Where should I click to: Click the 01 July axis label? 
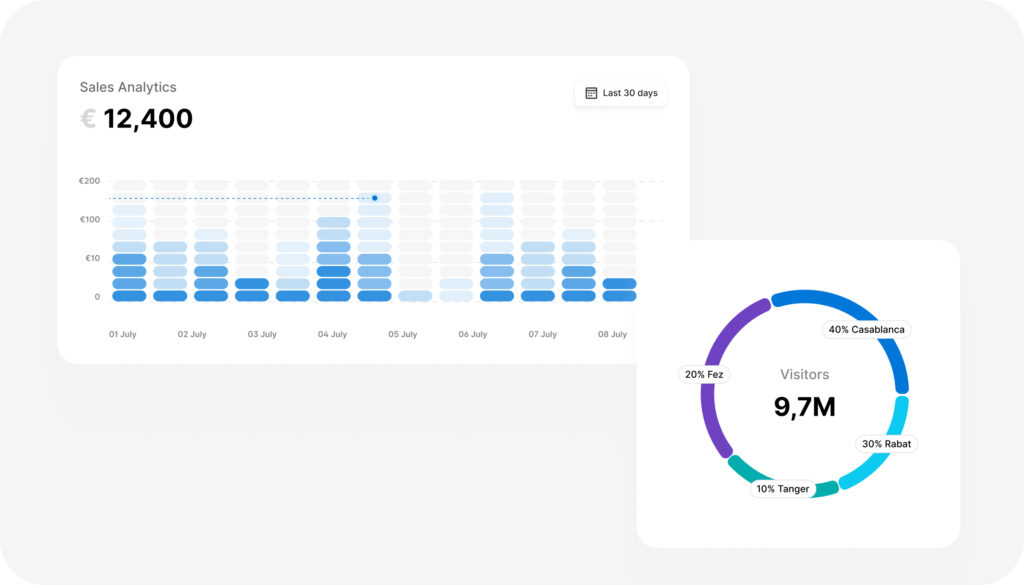pyautogui.click(x=123, y=334)
